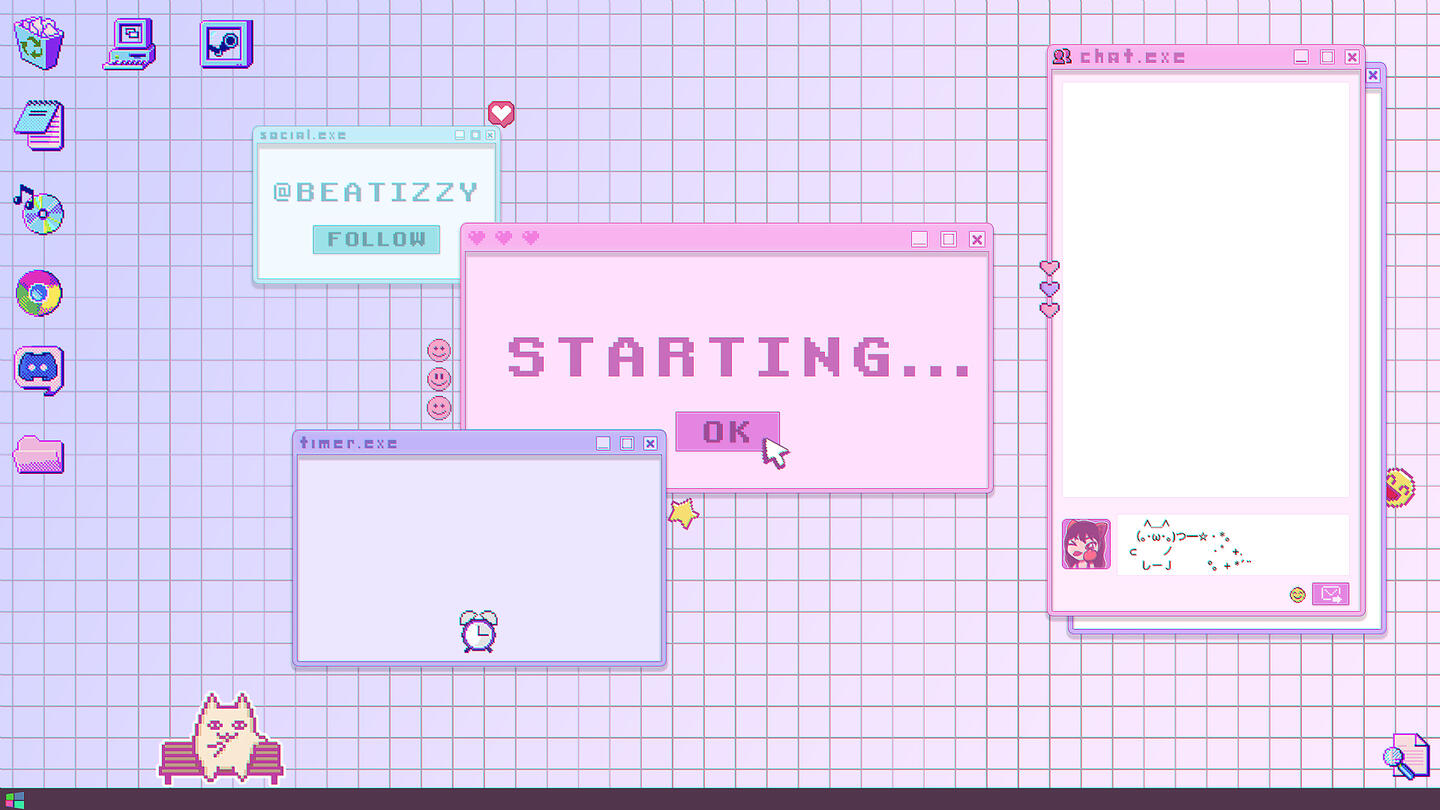Open the music CD desktop icon
The width and height of the screenshot is (1440, 810).
[x=39, y=209]
